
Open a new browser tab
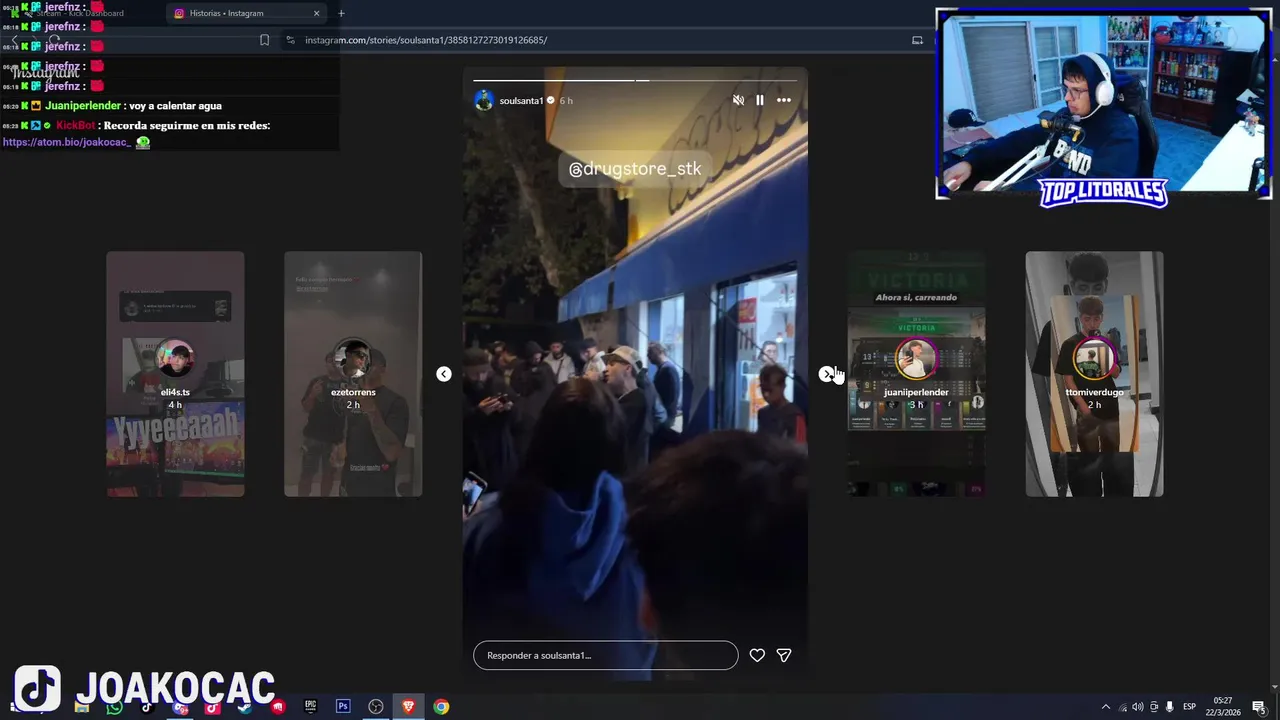tap(341, 13)
